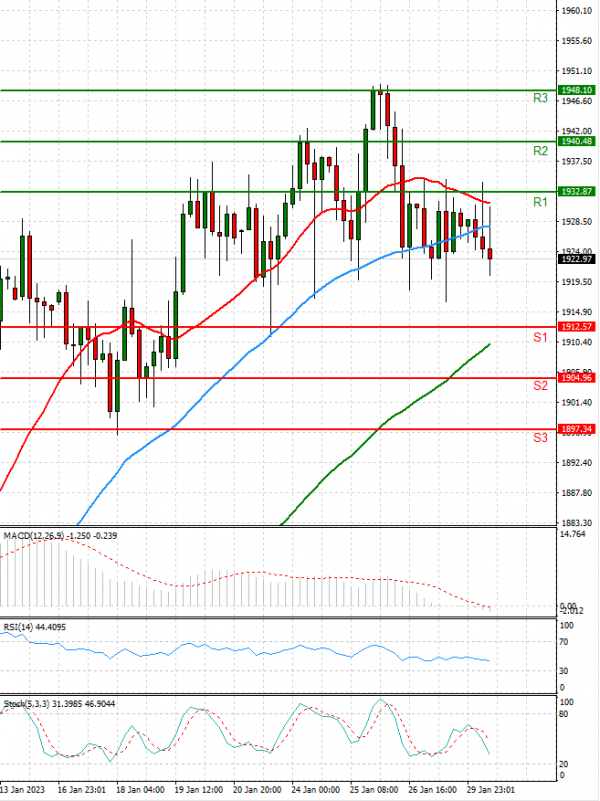The width and height of the screenshot is (600, 801).
Task: Click the 1937.50 price axis value
Action: click(577, 161)
